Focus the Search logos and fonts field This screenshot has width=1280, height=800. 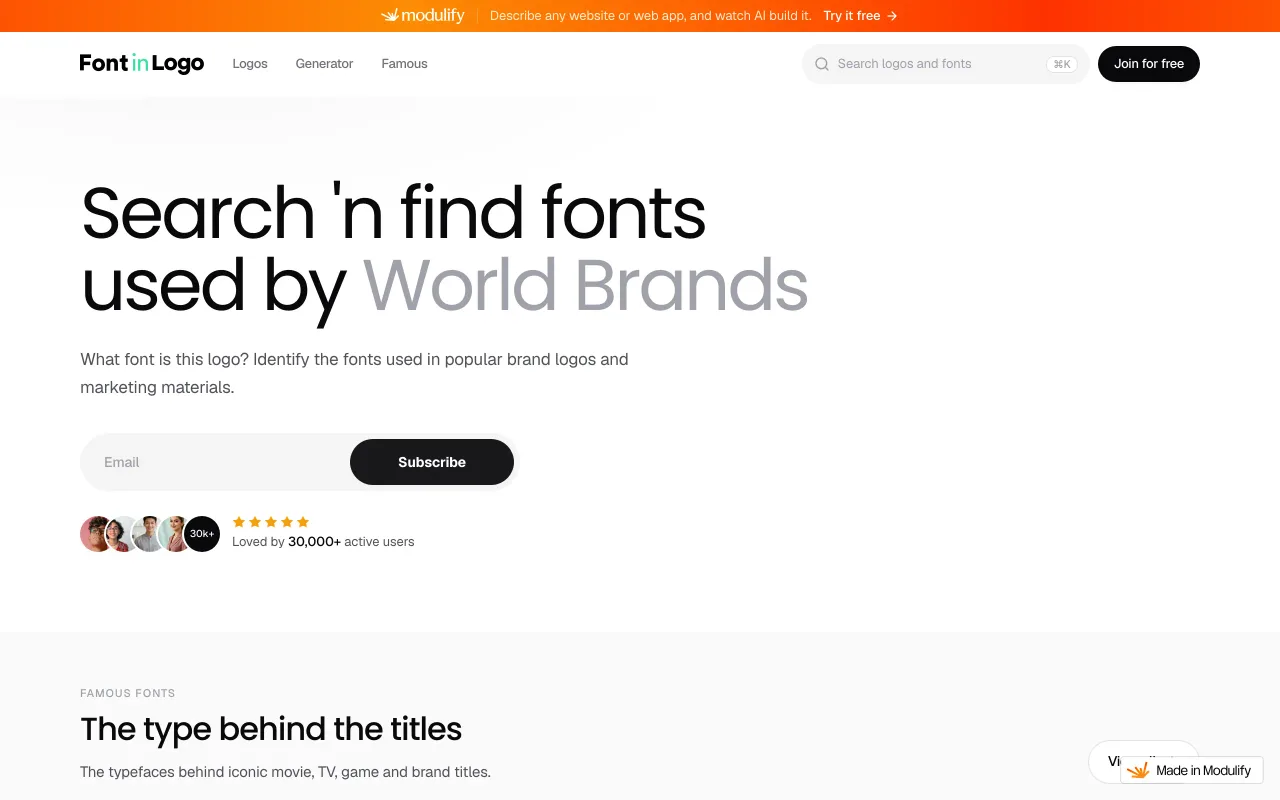click(x=945, y=64)
